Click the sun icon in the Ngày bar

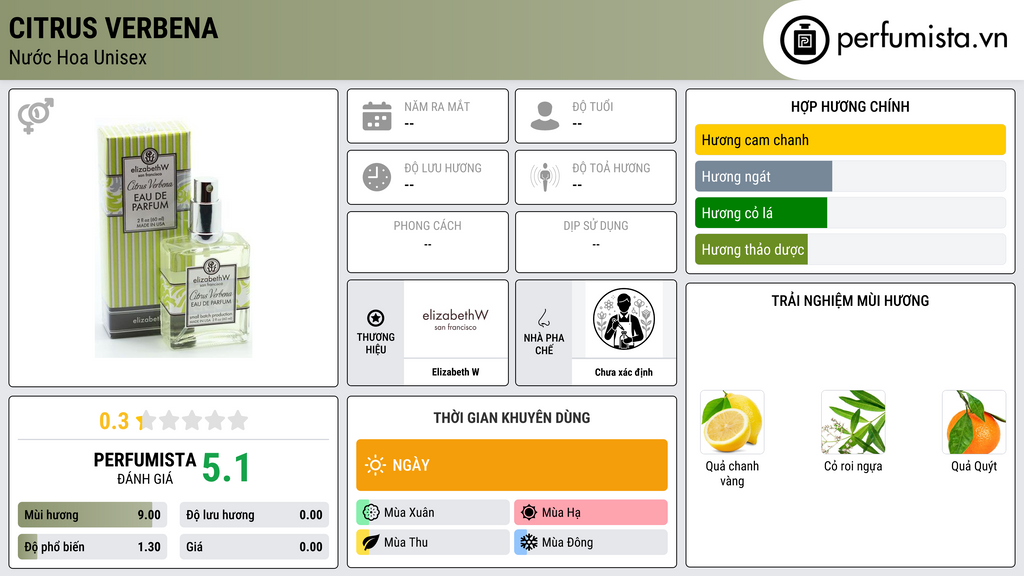point(376,465)
